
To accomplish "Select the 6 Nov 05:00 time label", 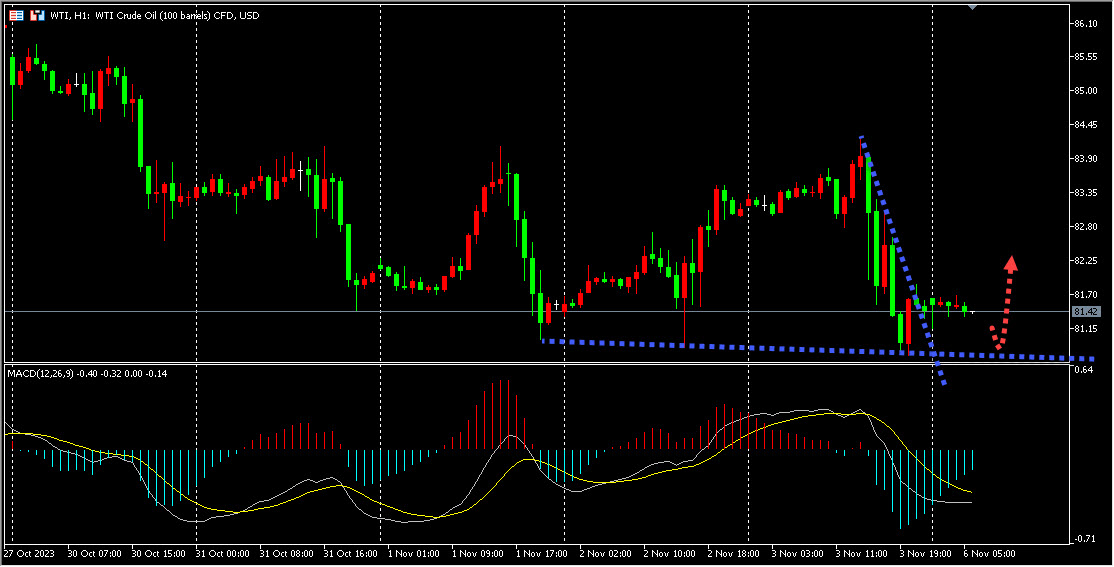I will (990, 554).
